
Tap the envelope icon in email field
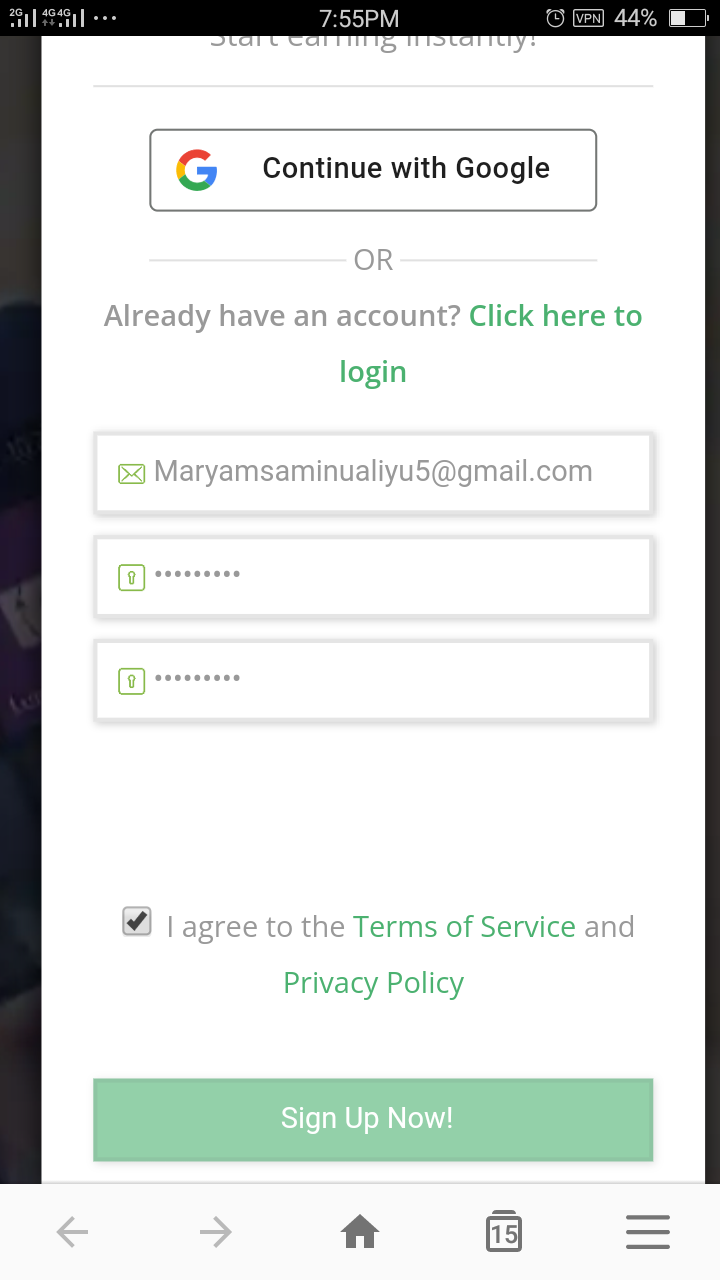pyautogui.click(x=131, y=473)
